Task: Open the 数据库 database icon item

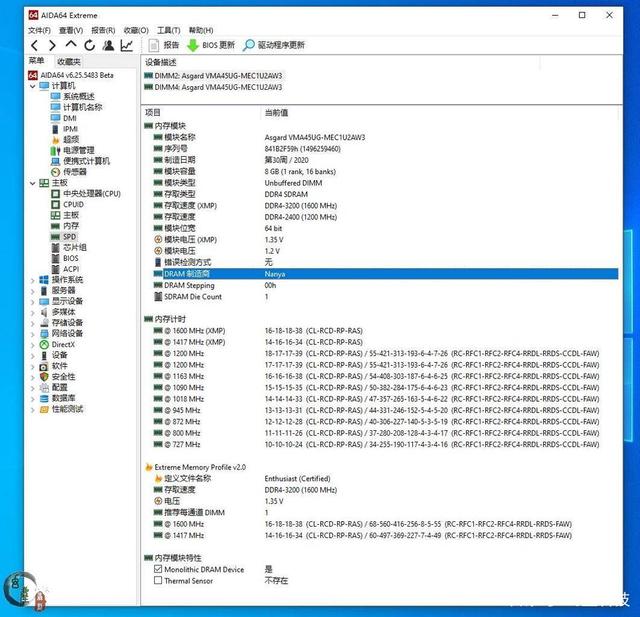Action: click(x=44, y=398)
